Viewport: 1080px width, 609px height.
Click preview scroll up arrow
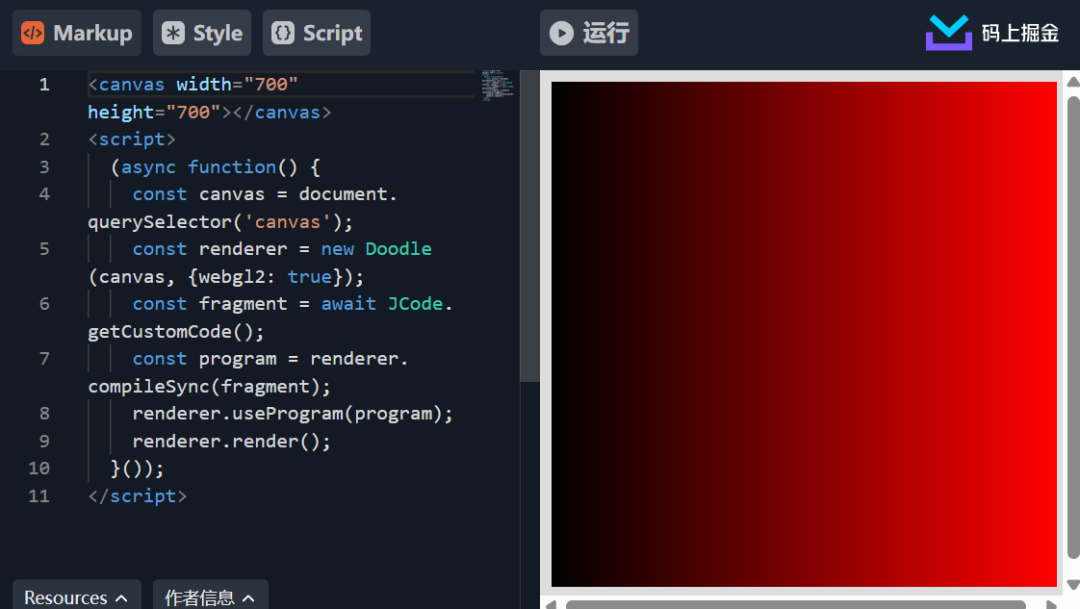tap(1073, 82)
